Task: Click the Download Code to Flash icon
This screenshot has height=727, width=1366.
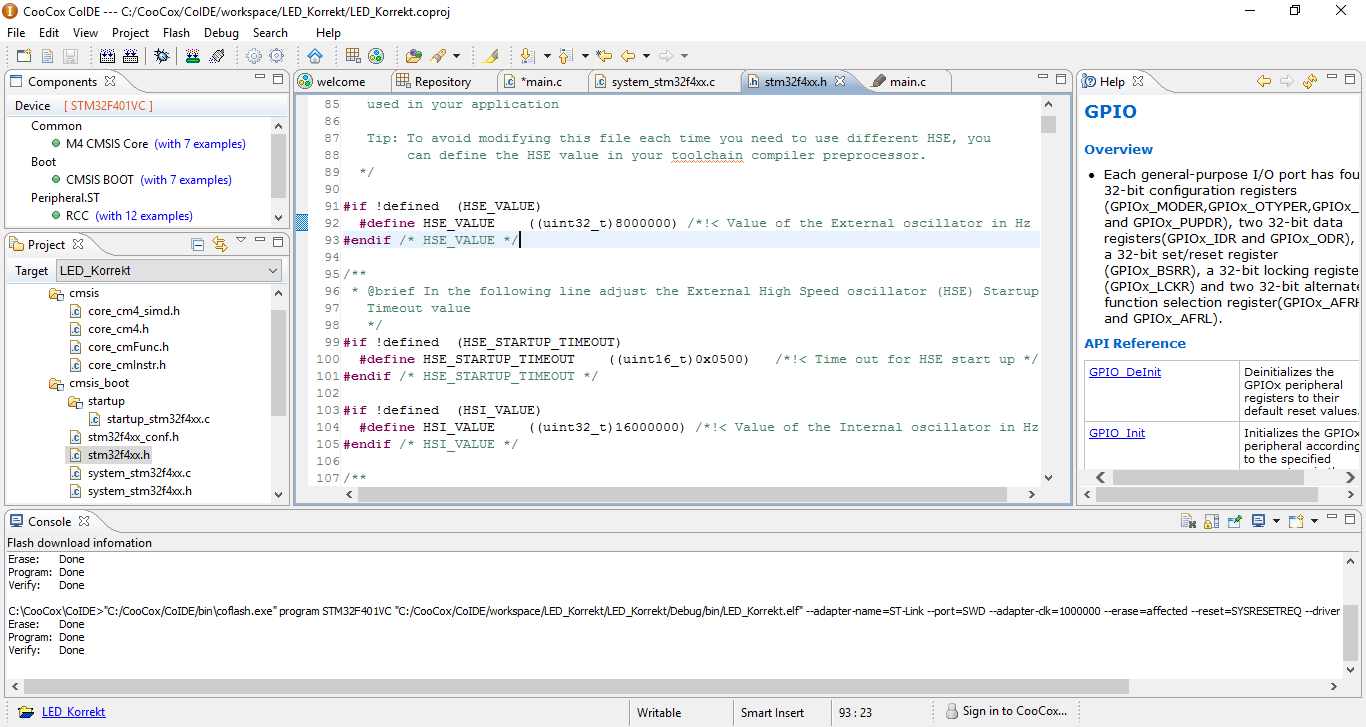Action: click(x=194, y=56)
